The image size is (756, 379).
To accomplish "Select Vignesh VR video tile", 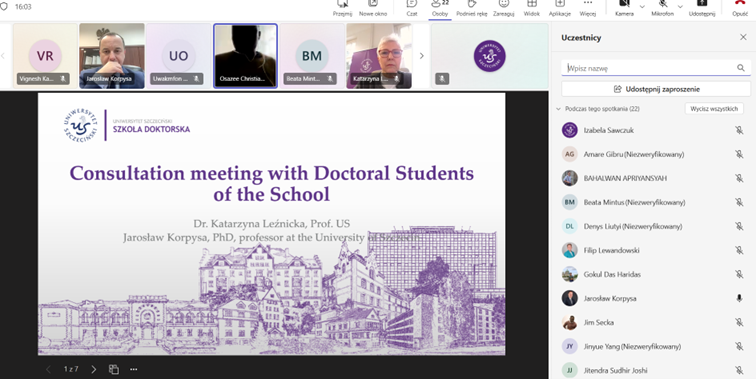I will [x=45, y=56].
